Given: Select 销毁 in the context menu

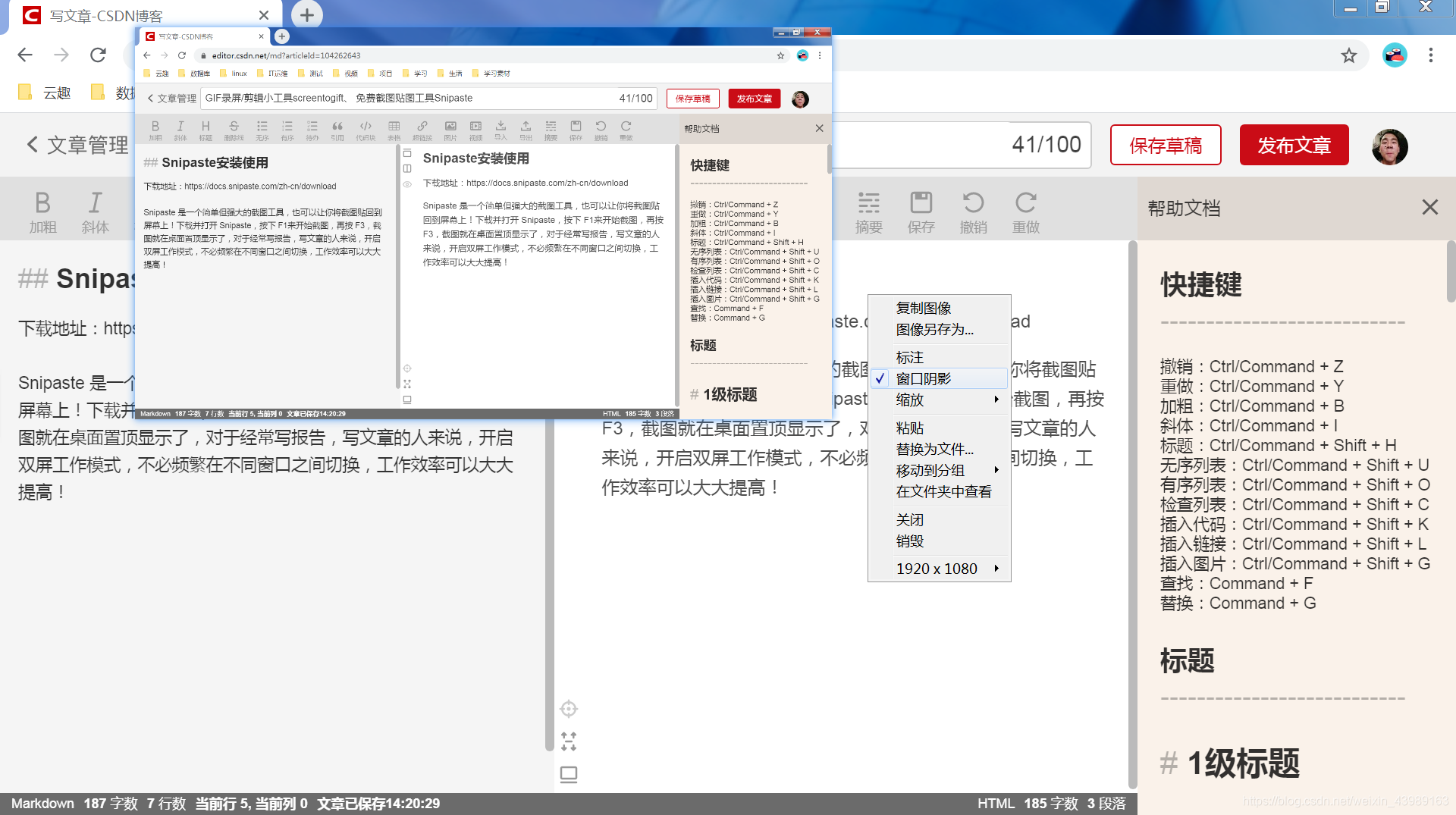Looking at the screenshot, I should [909, 541].
